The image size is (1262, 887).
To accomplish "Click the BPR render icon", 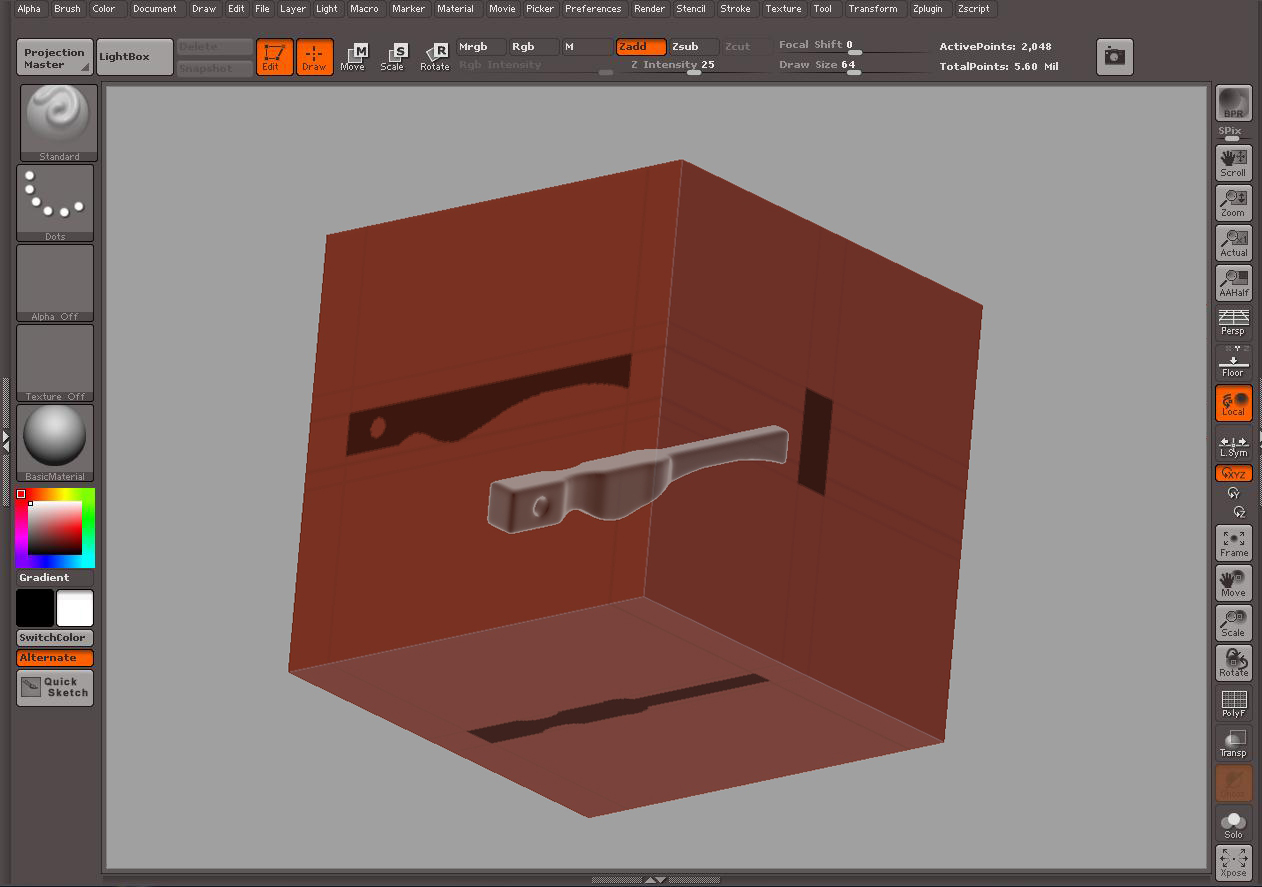I will [x=1233, y=104].
